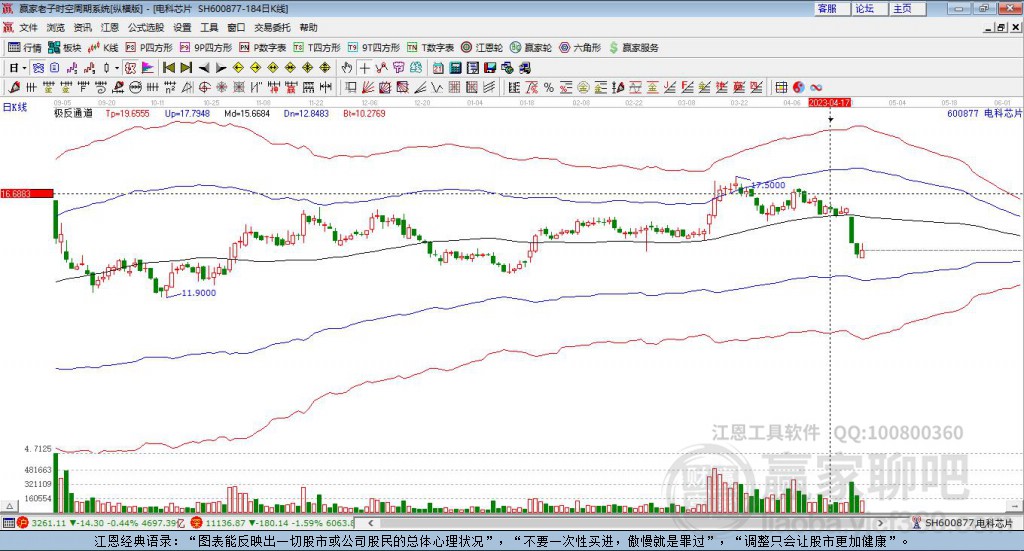The height and width of the screenshot is (551, 1024).
Task: Open the 赢家轮 wheel tool
Action: click(531, 48)
